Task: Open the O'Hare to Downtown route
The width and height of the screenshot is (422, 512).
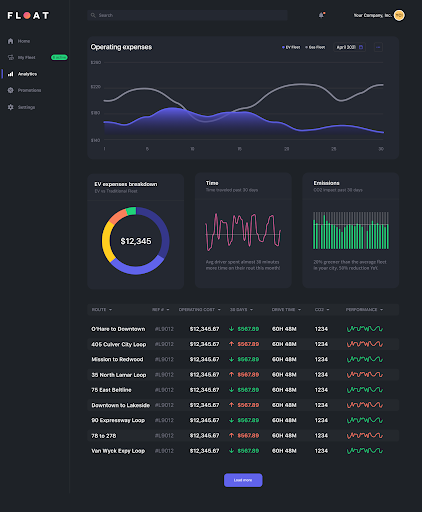Action: click(x=118, y=329)
